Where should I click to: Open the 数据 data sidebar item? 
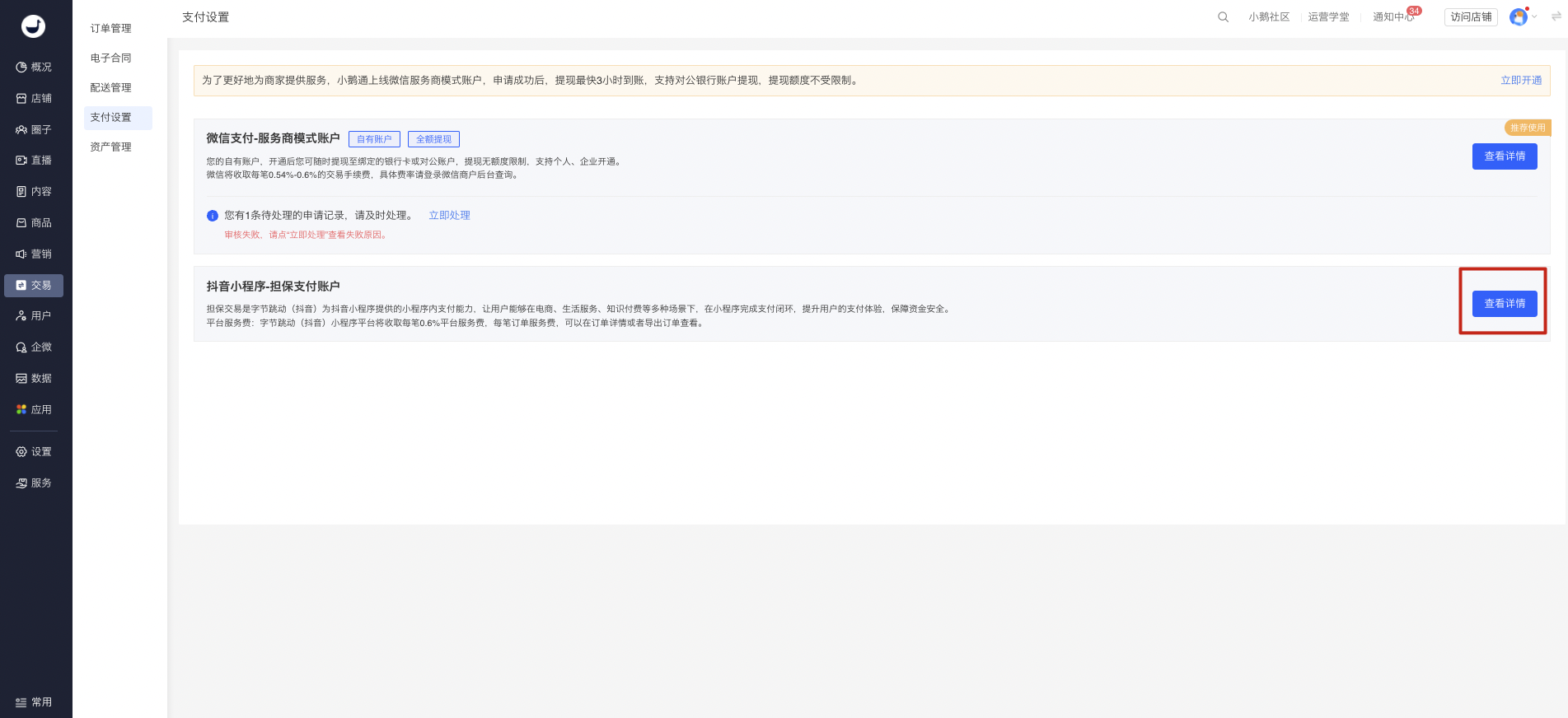34,379
